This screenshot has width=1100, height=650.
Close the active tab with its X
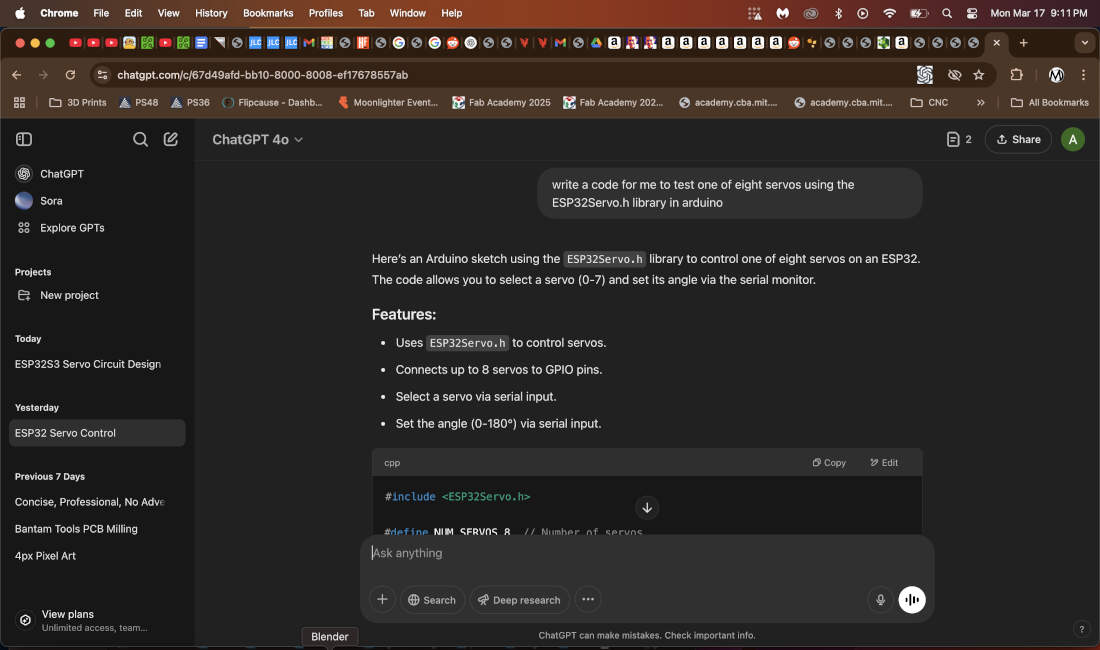(996, 43)
